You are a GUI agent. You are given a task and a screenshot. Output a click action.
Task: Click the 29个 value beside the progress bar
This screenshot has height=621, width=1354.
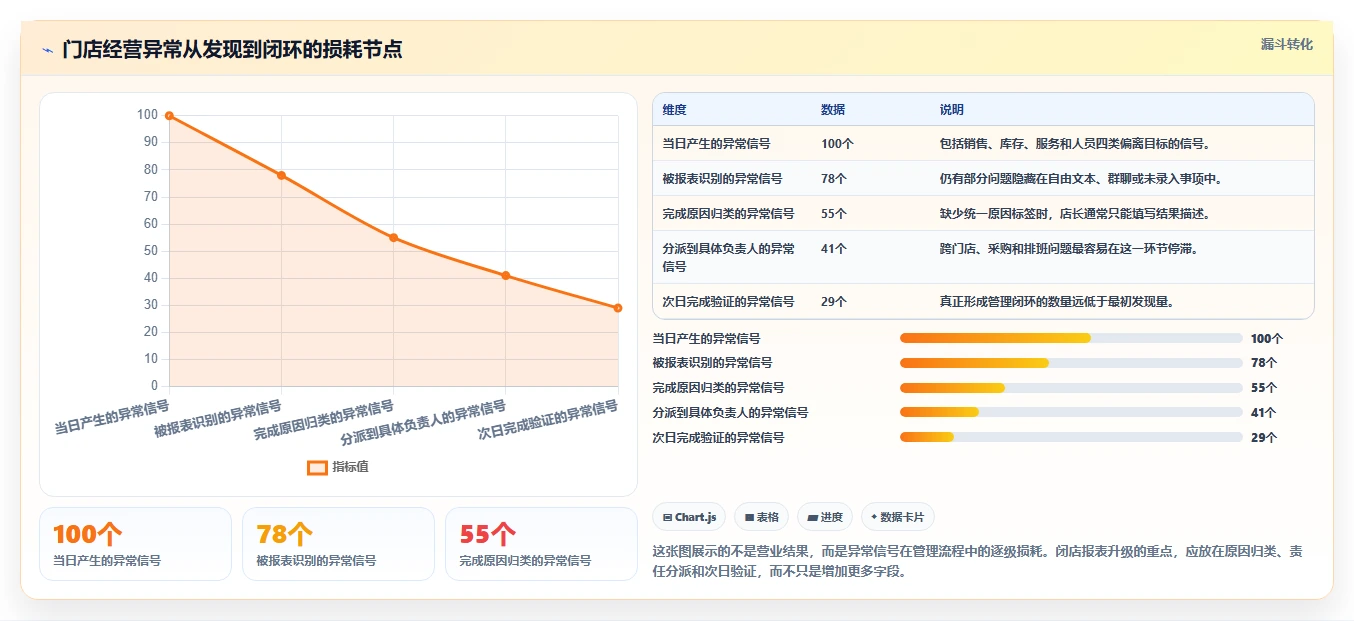tap(1264, 437)
